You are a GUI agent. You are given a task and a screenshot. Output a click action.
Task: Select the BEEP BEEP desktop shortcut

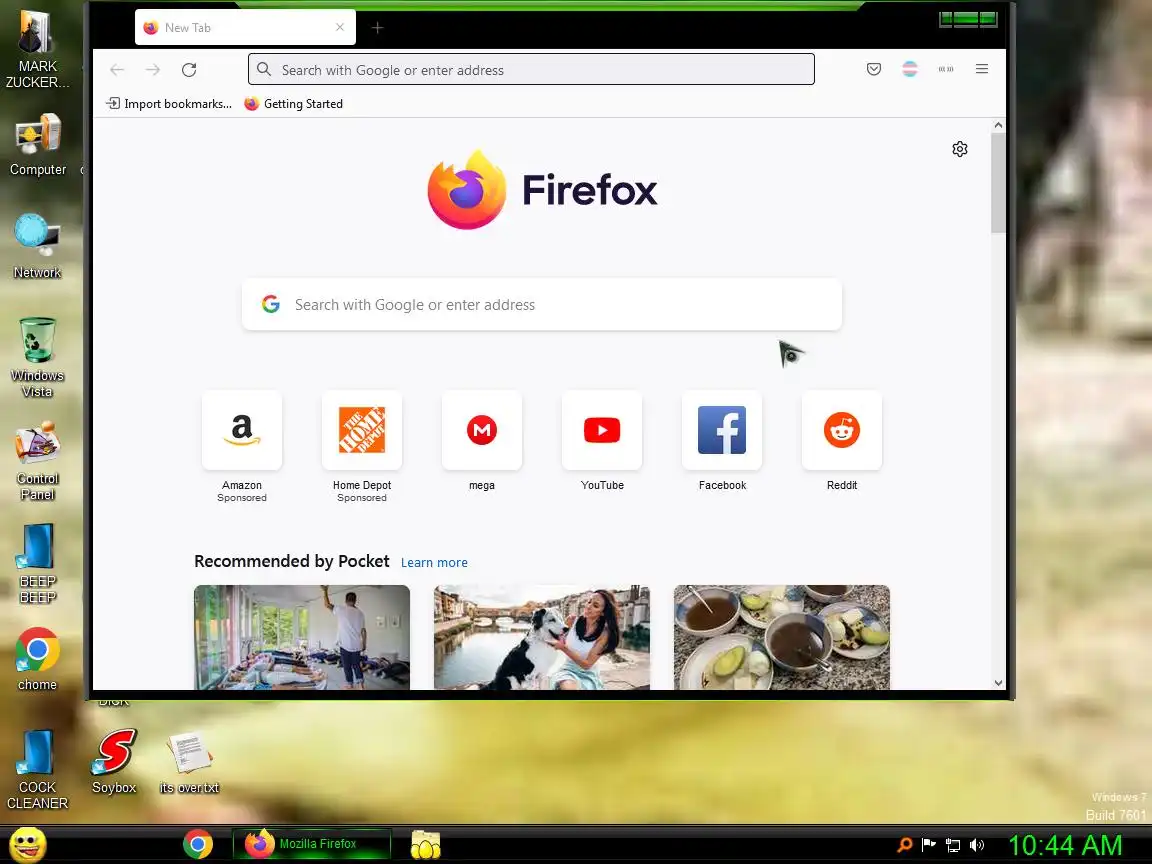[37, 564]
